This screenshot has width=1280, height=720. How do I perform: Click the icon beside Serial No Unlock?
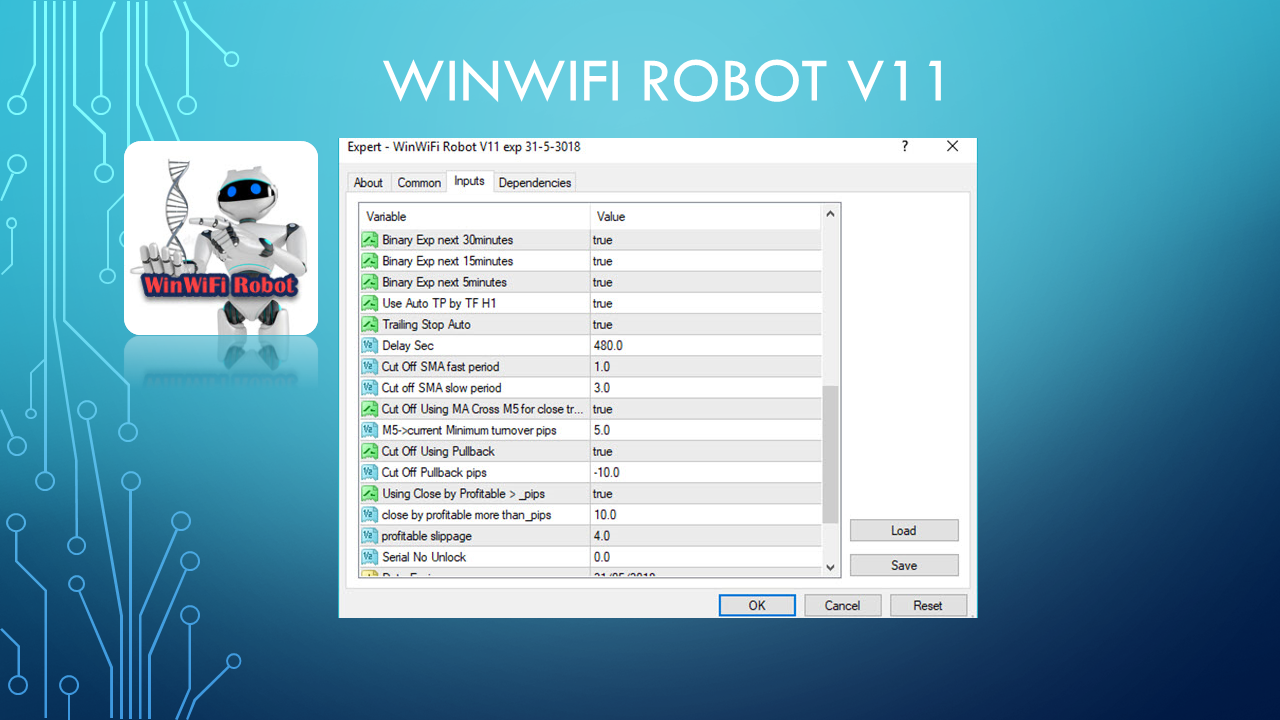[x=369, y=557]
